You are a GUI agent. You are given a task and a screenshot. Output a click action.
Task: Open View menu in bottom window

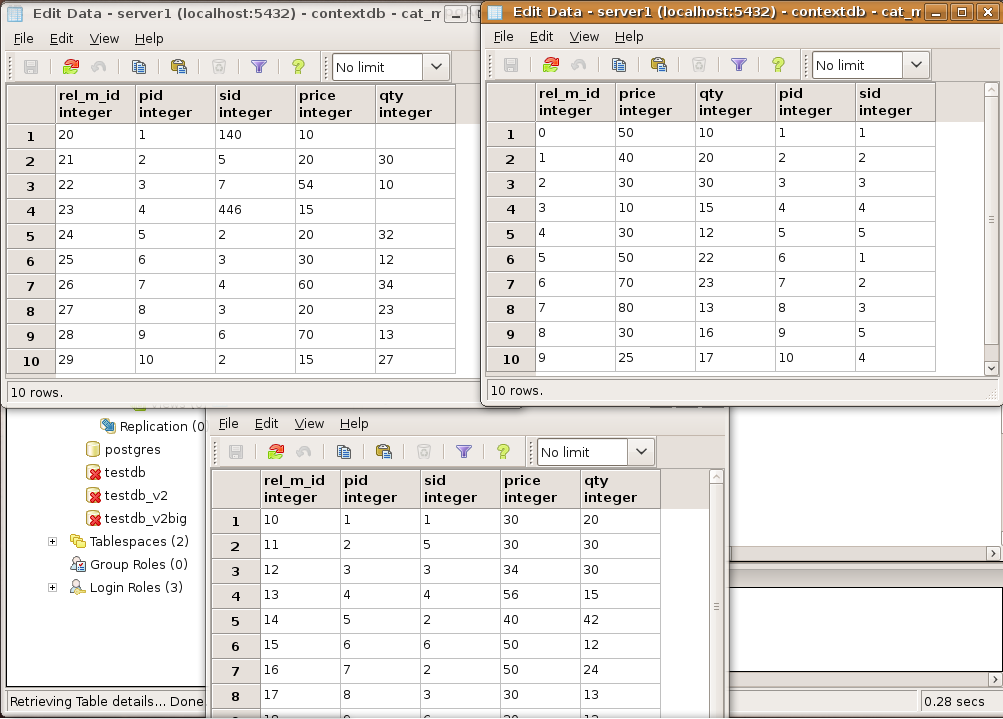point(309,423)
